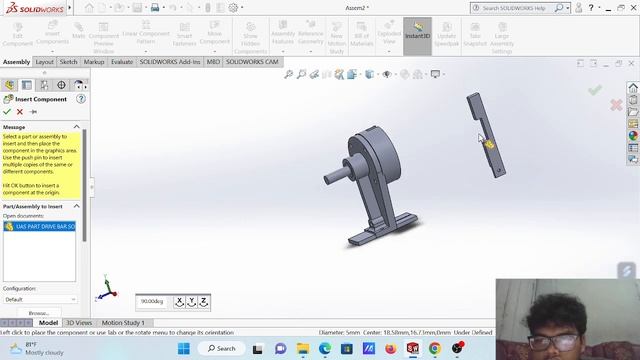Open Options gear dropdown arrow
This screenshot has width=640, height=360.
(242, 7)
